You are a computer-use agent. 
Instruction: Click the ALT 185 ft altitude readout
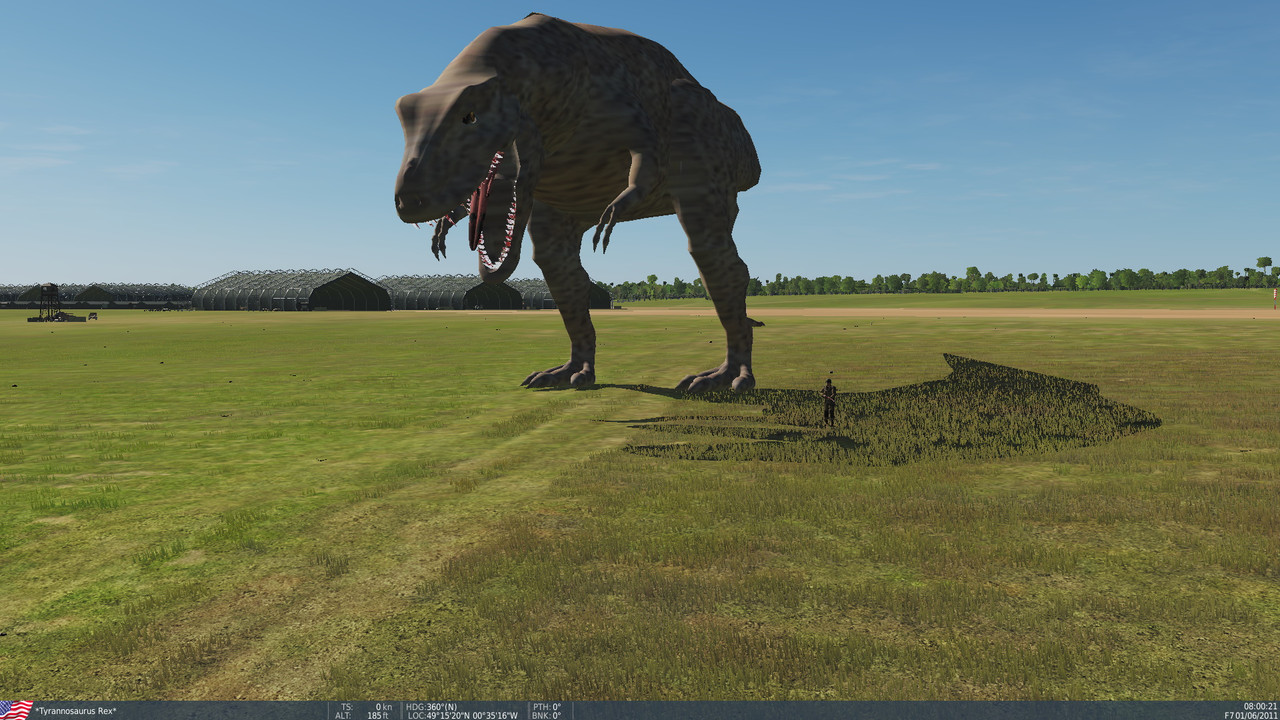click(366, 715)
